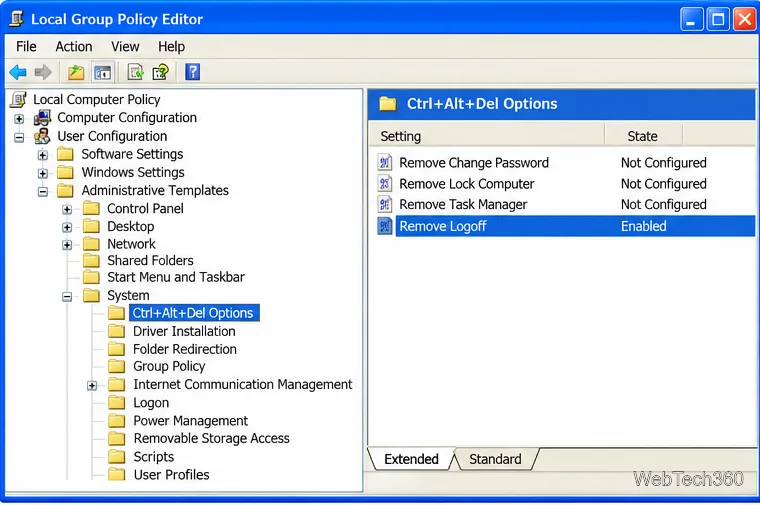Viewport: 760px width, 505px height.
Task: Open the View menu
Action: [125, 47]
